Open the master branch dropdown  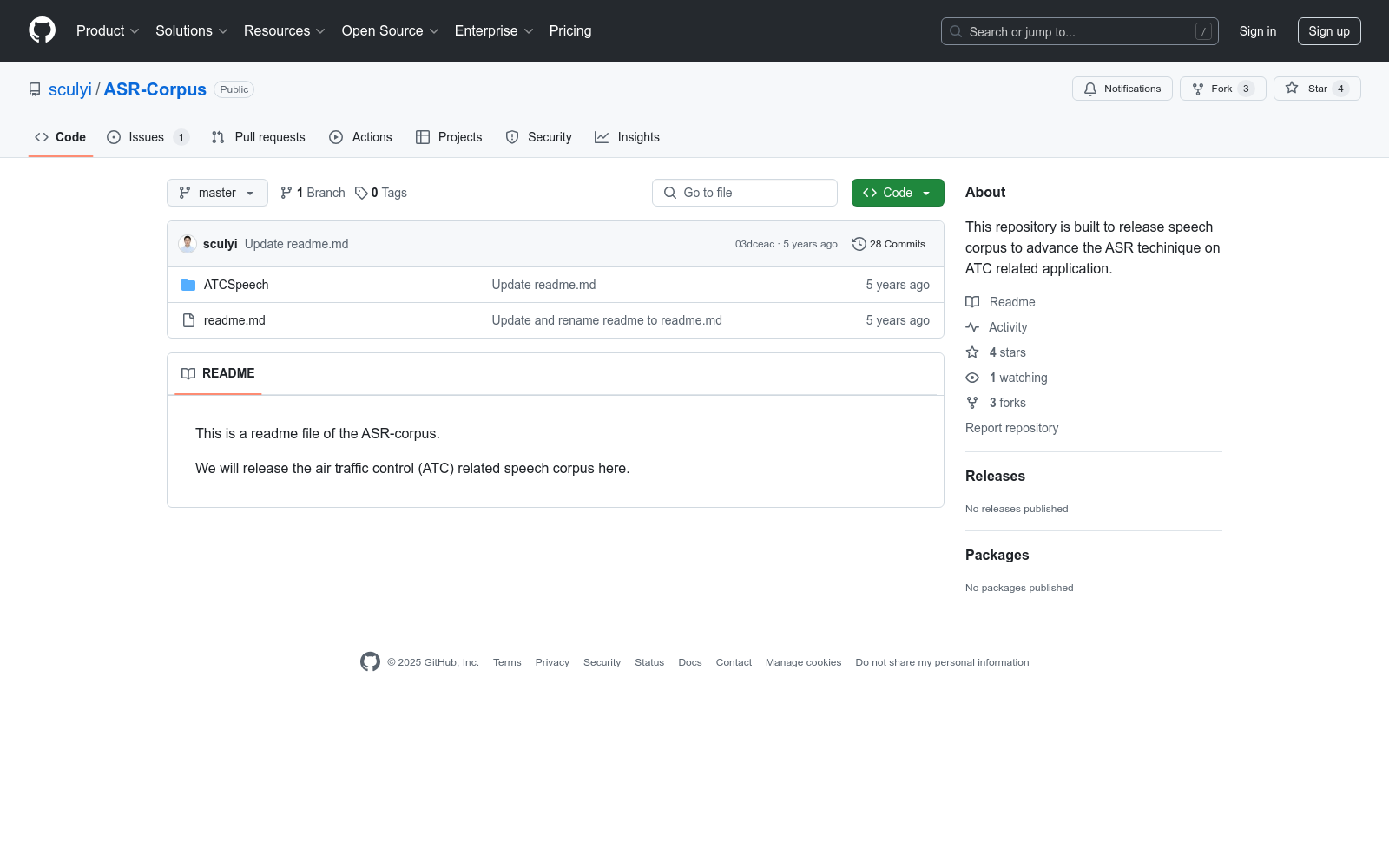[x=217, y=193]
